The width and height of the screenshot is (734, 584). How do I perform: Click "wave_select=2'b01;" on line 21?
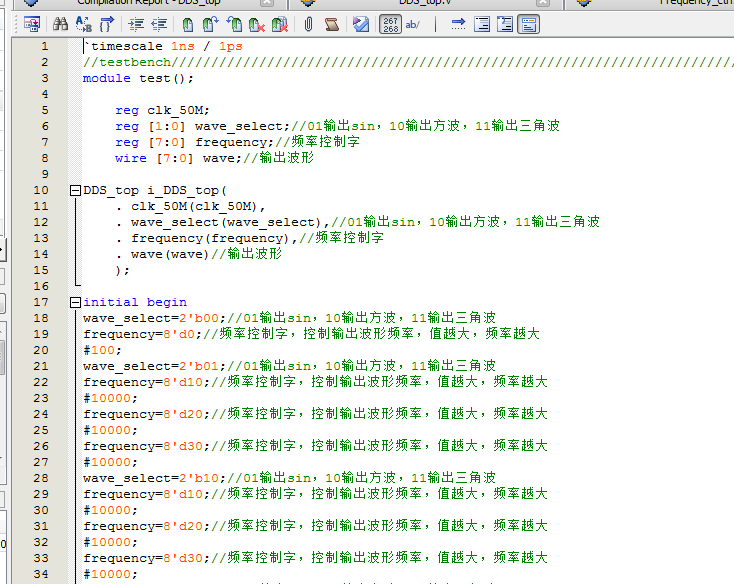pyautogui.click(x=154, y=366)
